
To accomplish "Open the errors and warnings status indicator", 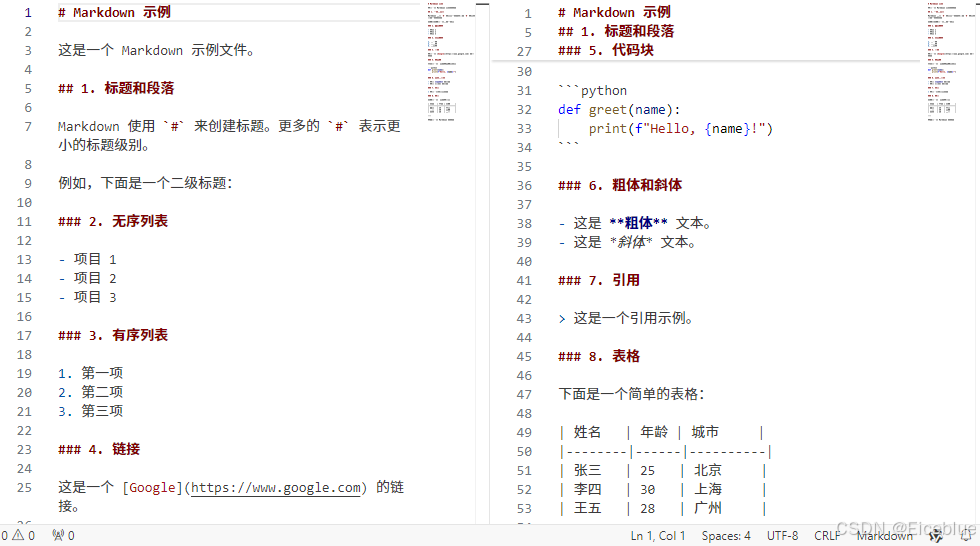I will [18, 535].
